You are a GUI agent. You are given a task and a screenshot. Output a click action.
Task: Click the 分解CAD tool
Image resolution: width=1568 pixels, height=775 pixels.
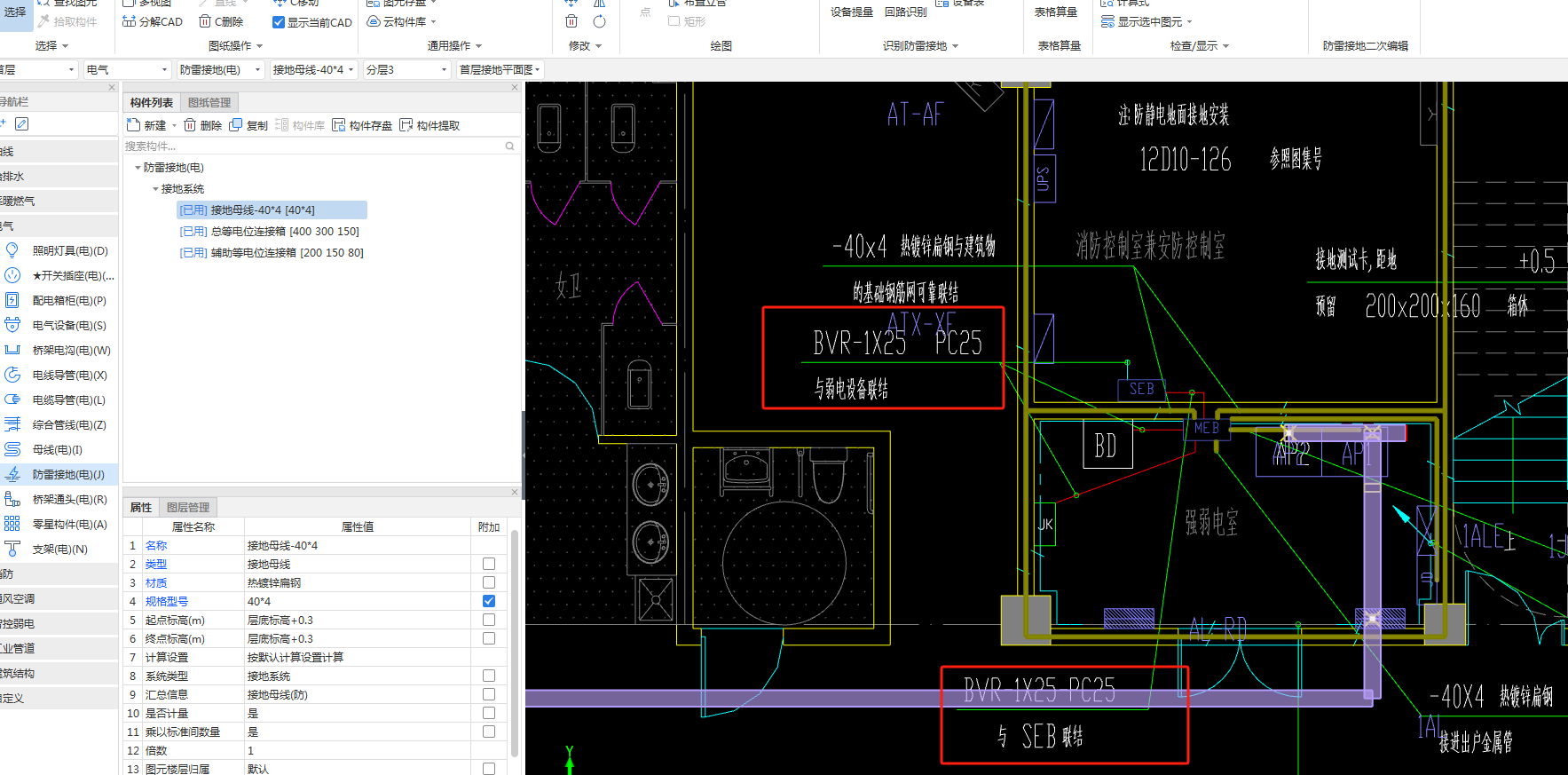tap(153, 21)
